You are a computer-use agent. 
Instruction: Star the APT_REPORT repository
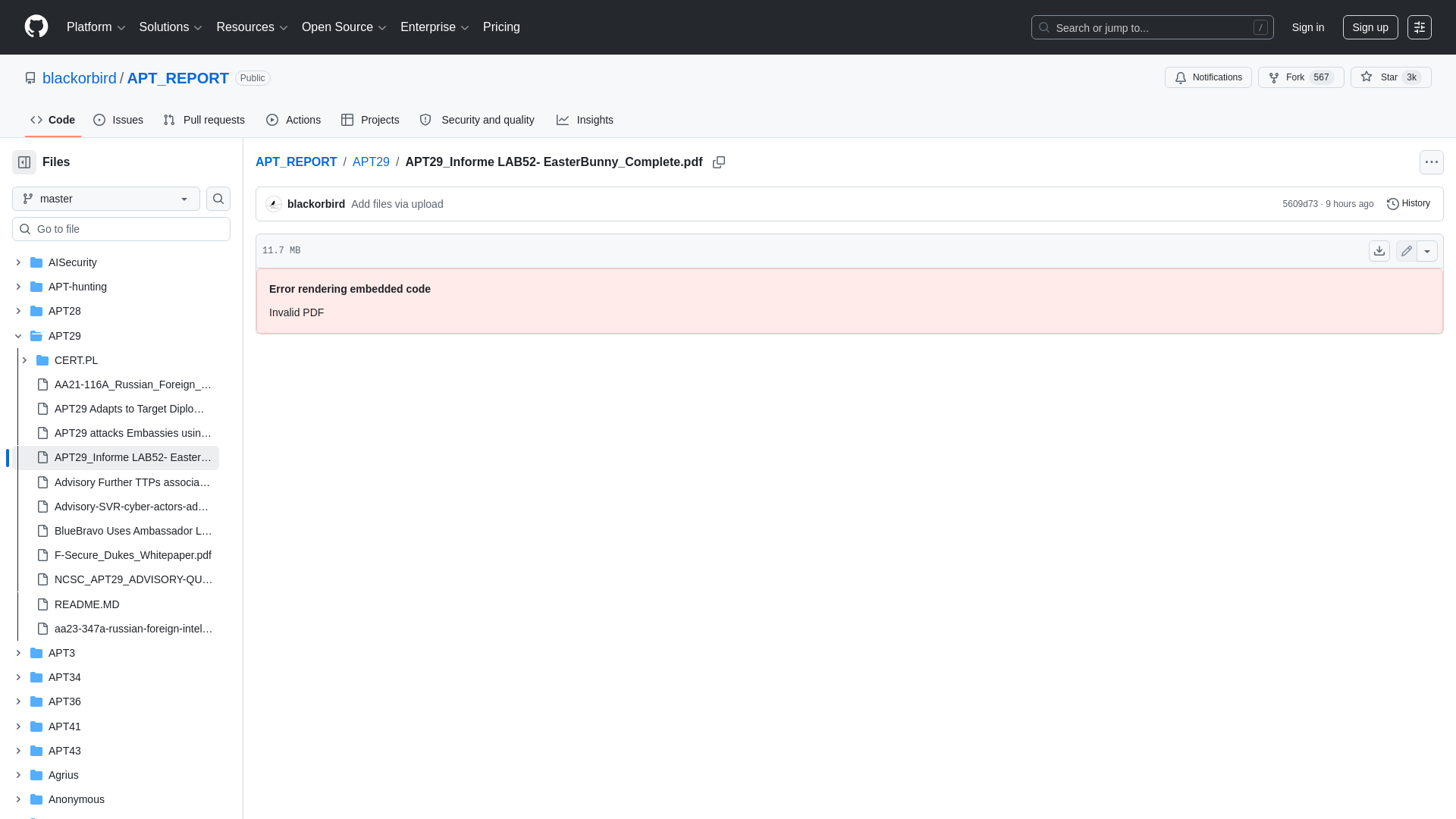(1390, 77)
